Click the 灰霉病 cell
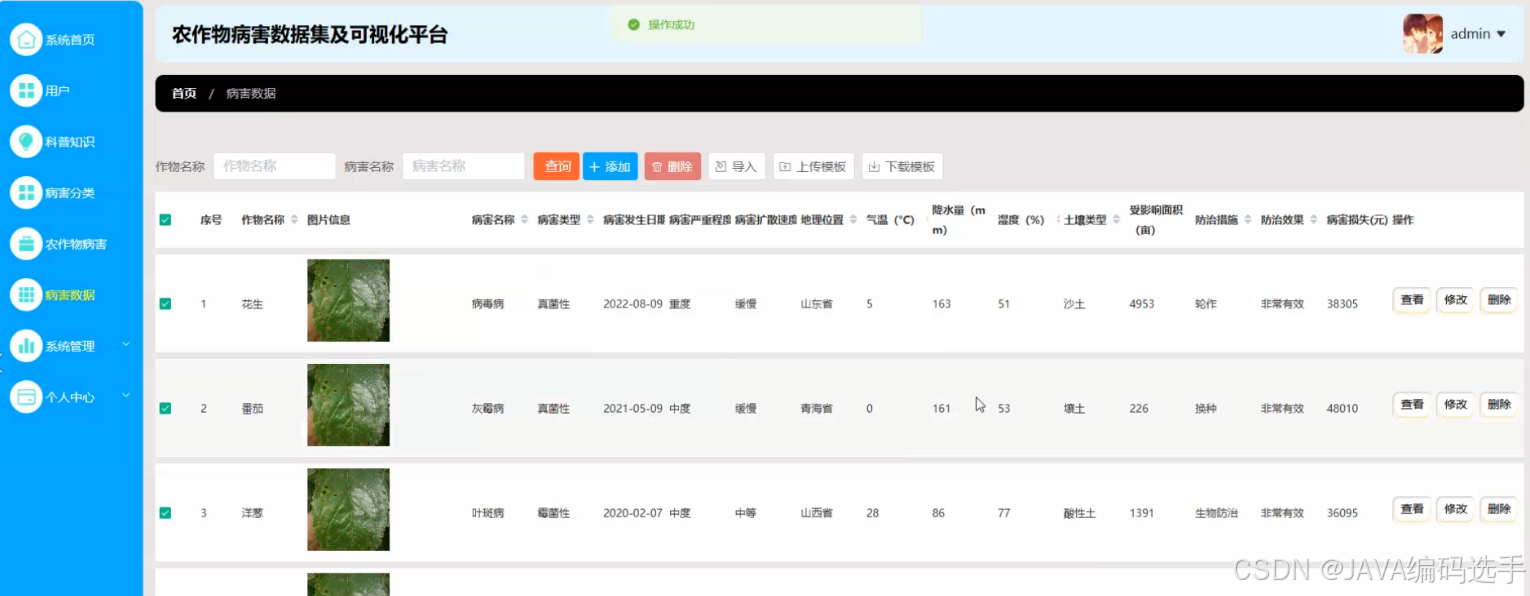The image size is (1530, 596). click(488, 409)
